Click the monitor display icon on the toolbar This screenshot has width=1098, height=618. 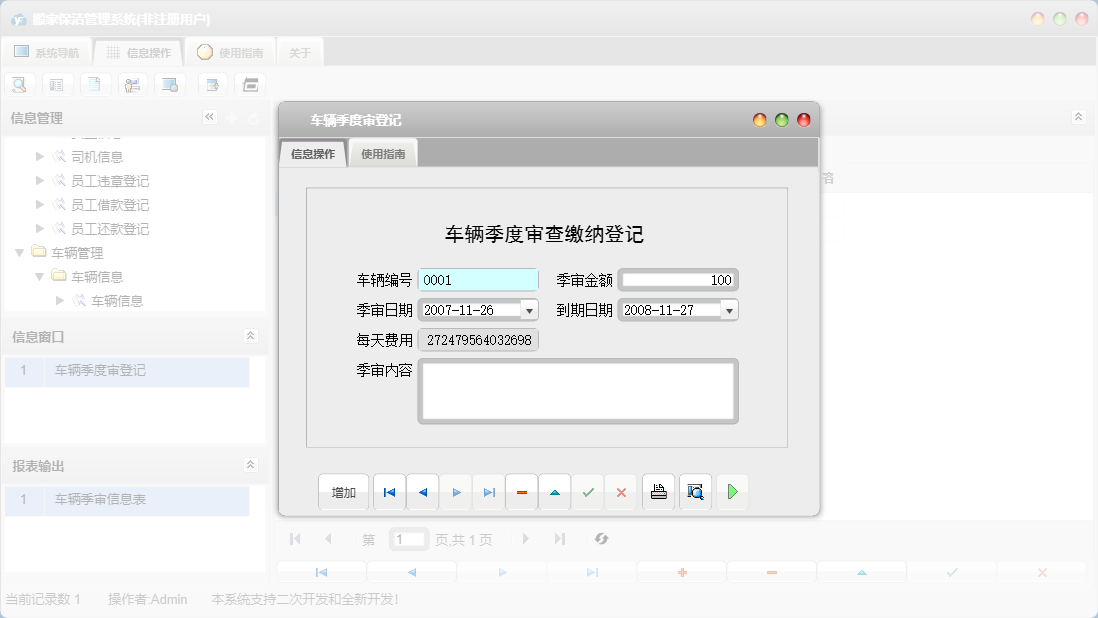170,84
